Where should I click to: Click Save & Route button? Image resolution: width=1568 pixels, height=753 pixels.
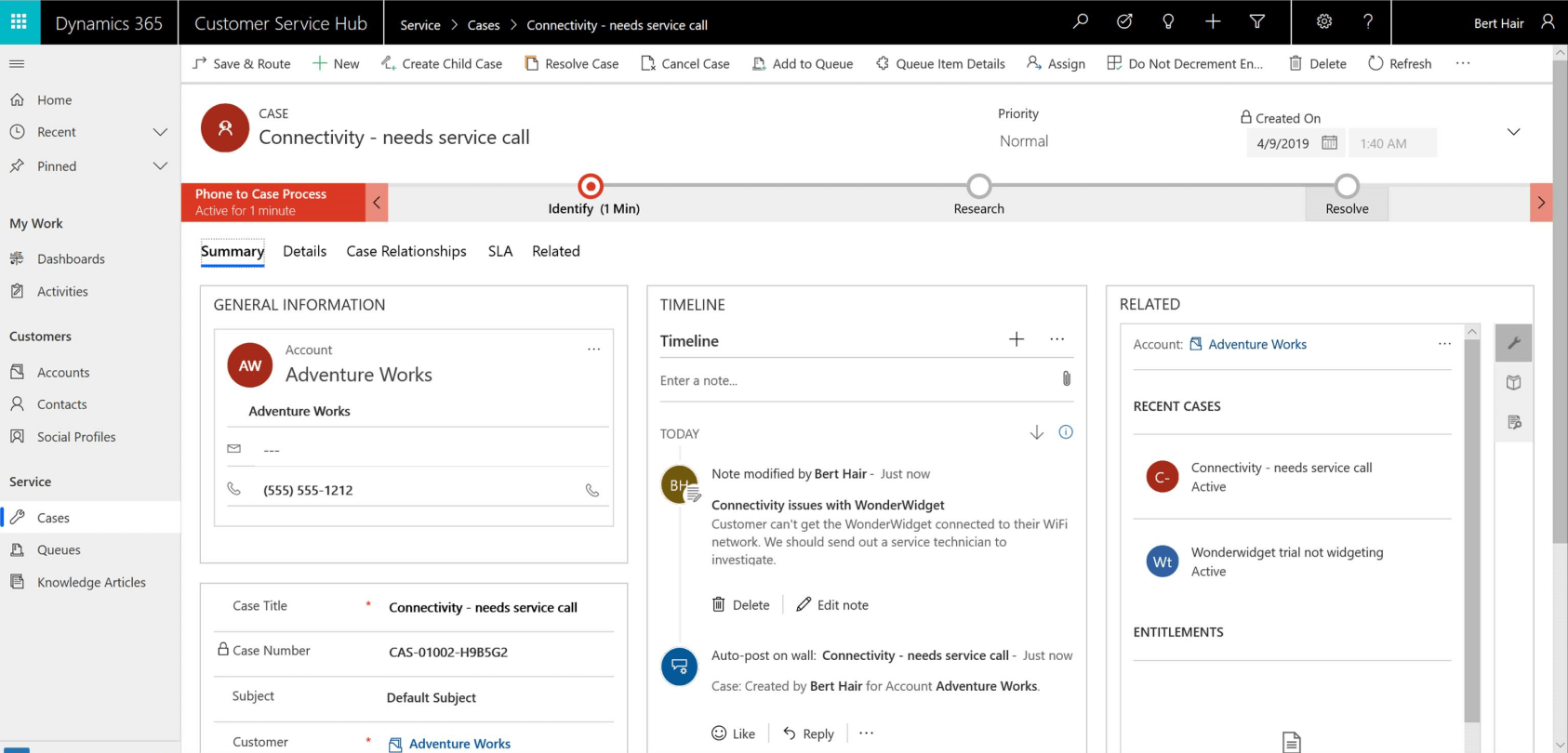pos(242,63)
